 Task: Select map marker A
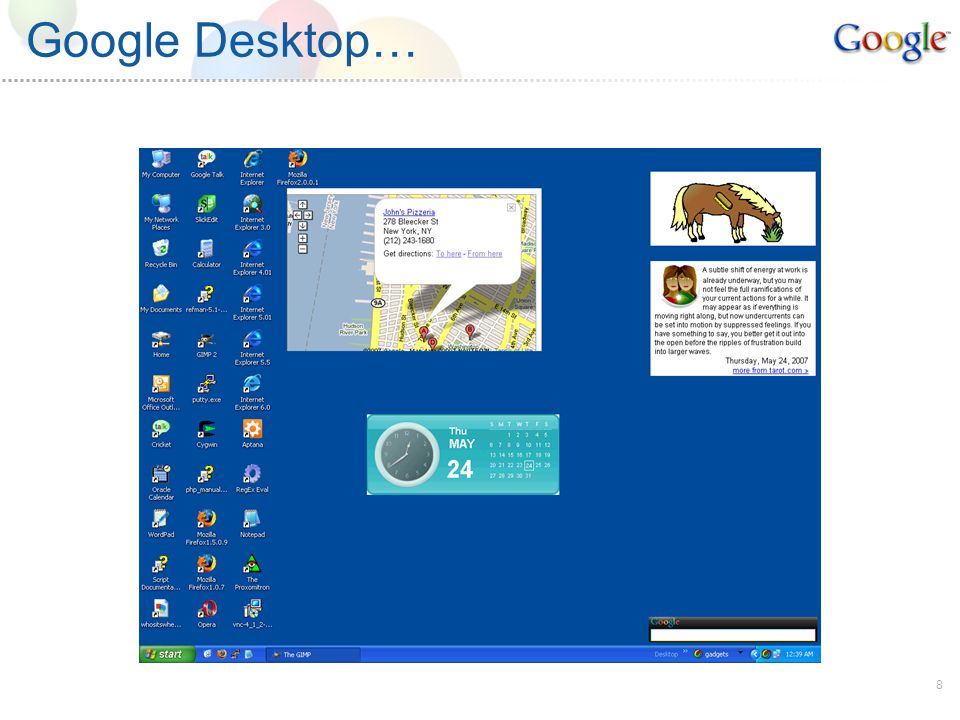(424, 333)
